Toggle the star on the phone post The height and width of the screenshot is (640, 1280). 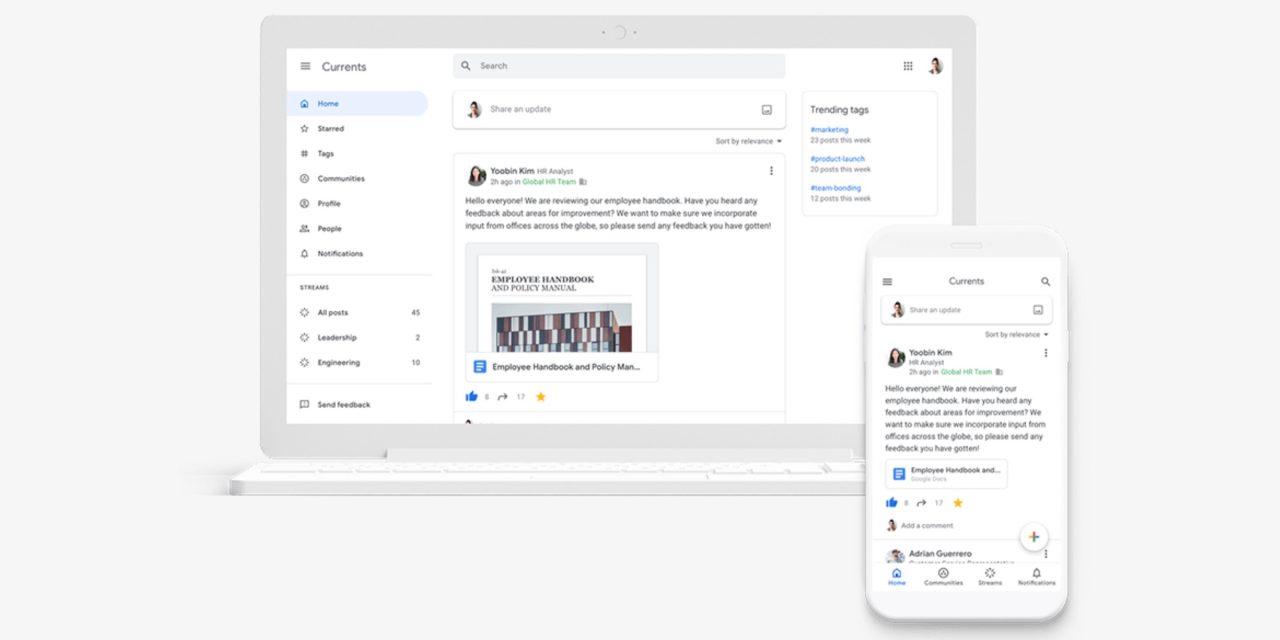tap(958, 503)
